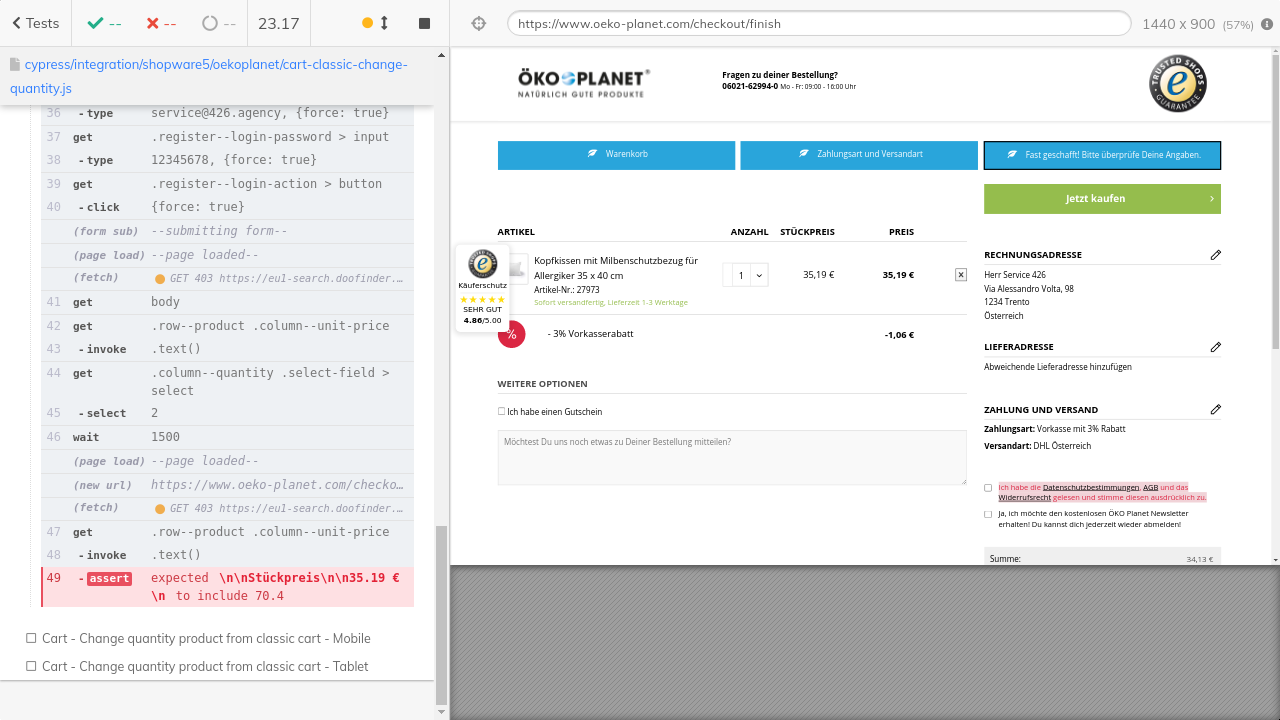Toggle auto-scrolling arrow icon in Cypress header
The height and width of the screenshot is (720, 1280).
pyautogui.click(x=384, y=23)
